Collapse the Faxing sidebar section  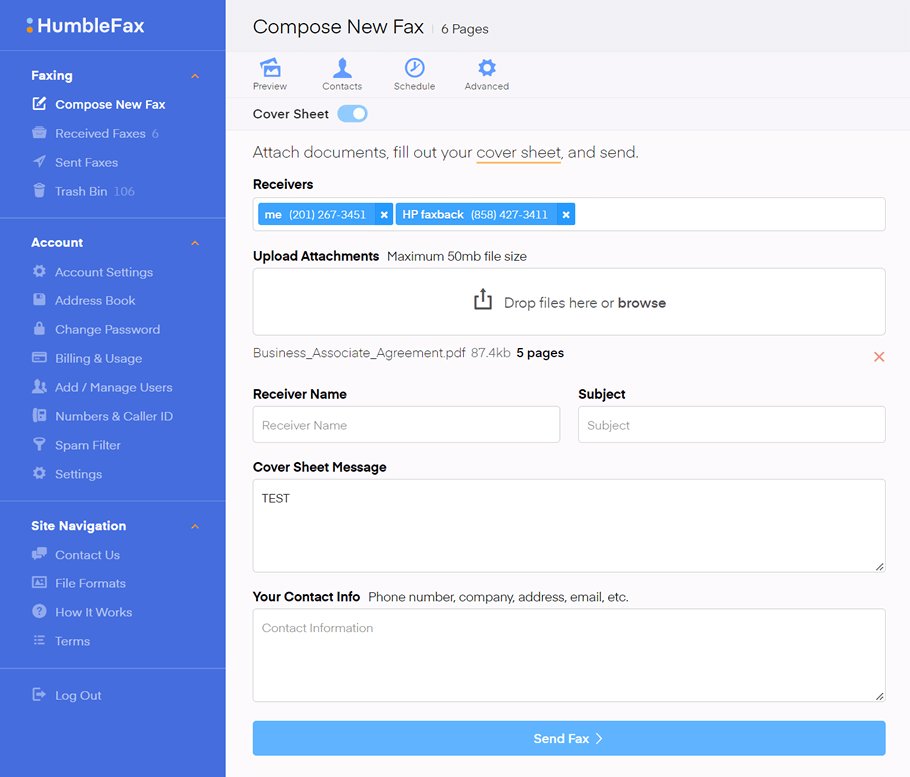(195, 76)
